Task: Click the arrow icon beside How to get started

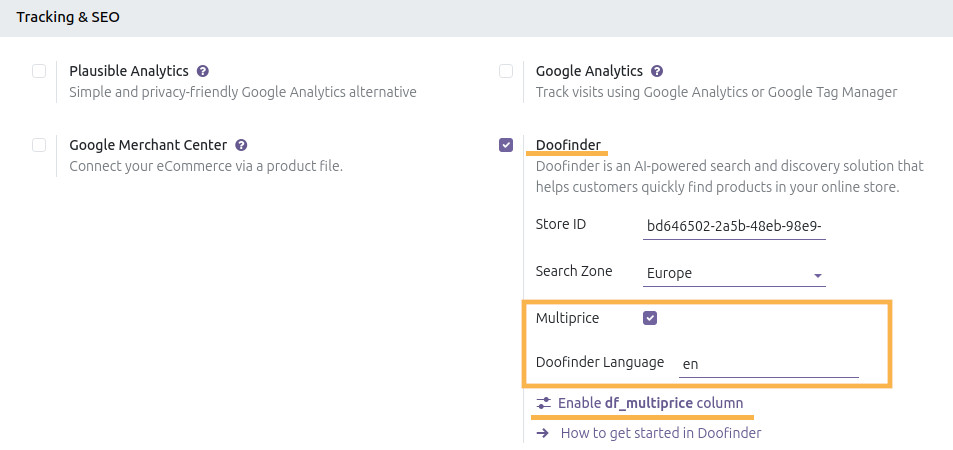Action: 543,433
